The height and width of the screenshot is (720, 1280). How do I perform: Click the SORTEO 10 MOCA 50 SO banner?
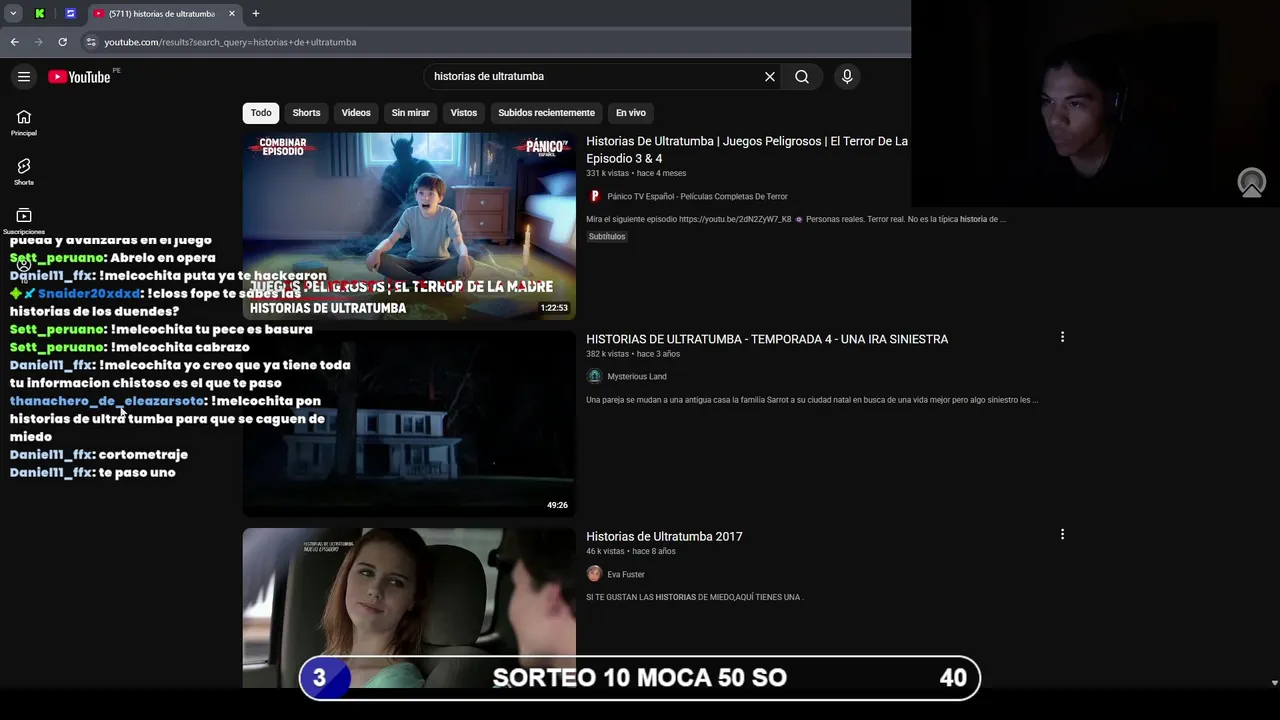(640, 678)
